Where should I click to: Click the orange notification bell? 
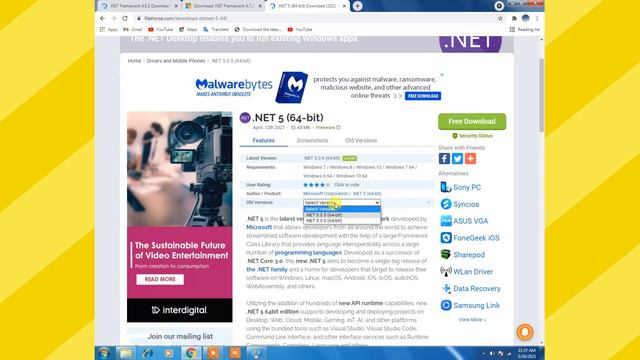pyautogui.click(x=525, y=332)
